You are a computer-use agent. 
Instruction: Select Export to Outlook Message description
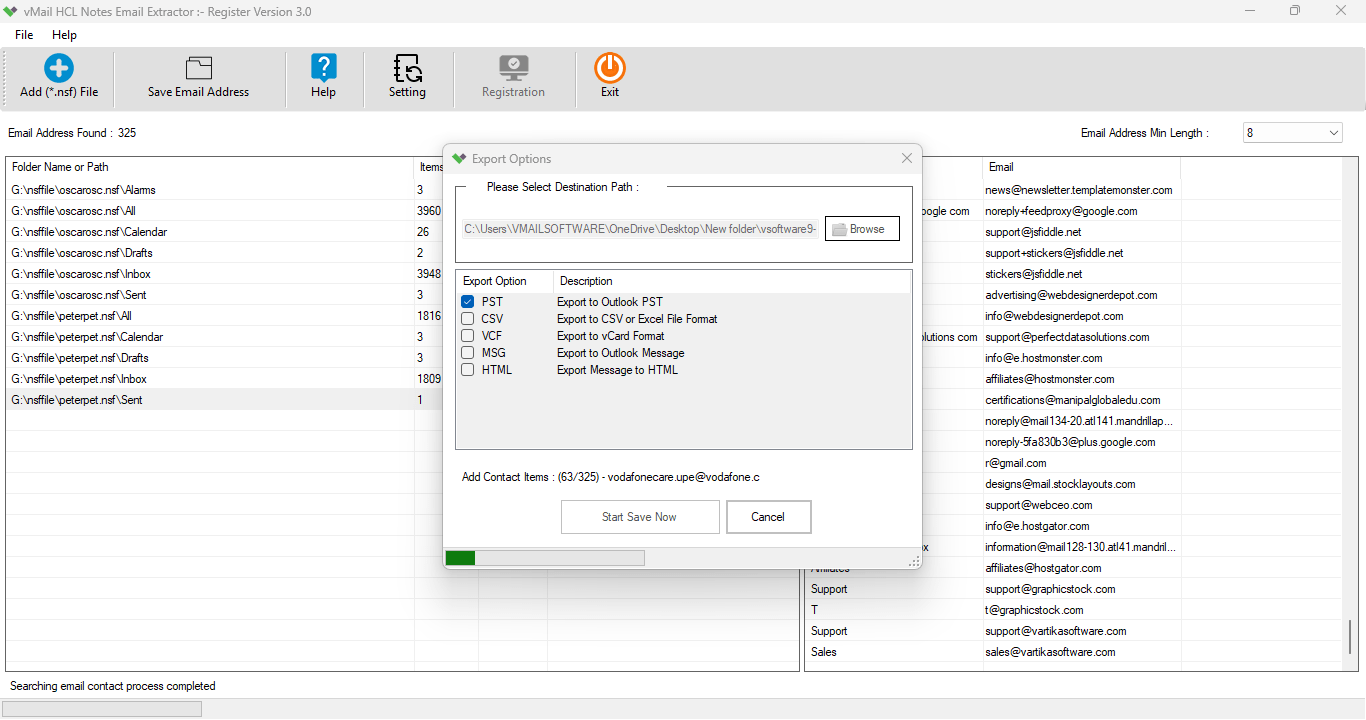(621, 353)
